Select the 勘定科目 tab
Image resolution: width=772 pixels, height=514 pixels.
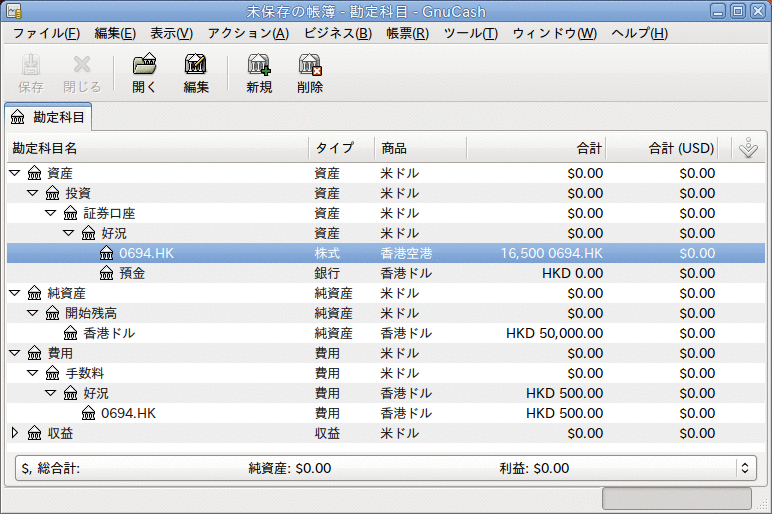point(48,117)
